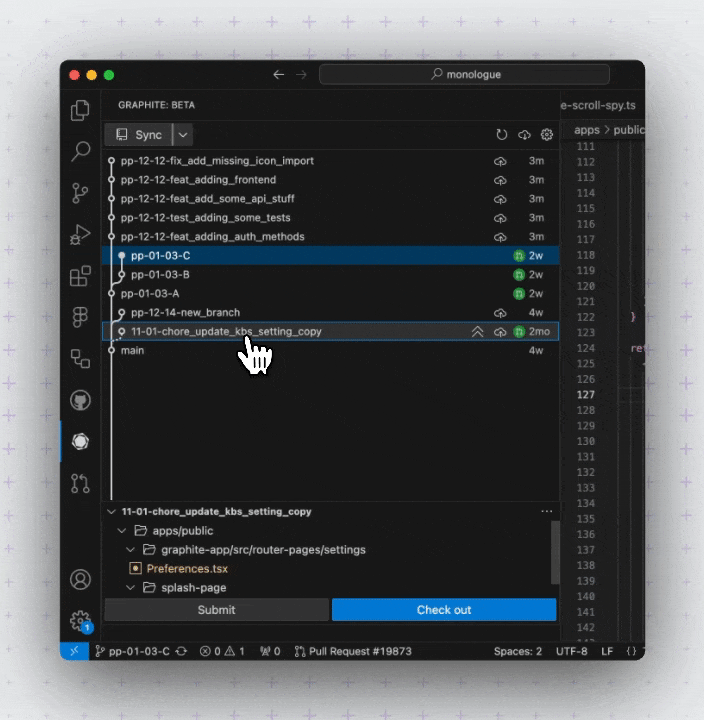
Task: Open the Preferences.tsx file
Action: (187, 569)
